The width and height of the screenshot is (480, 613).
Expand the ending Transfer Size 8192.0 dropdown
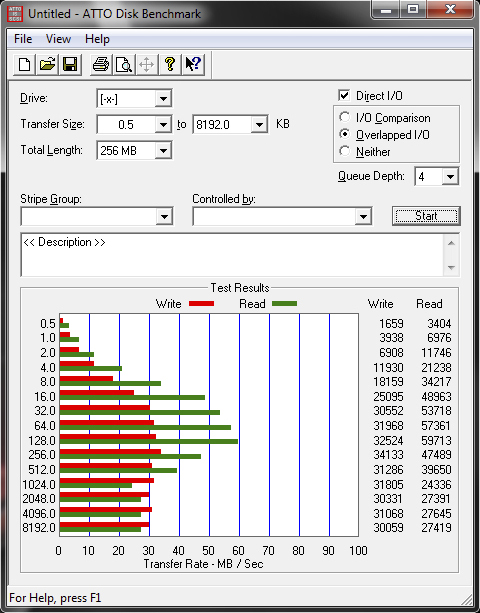point(259,125)
